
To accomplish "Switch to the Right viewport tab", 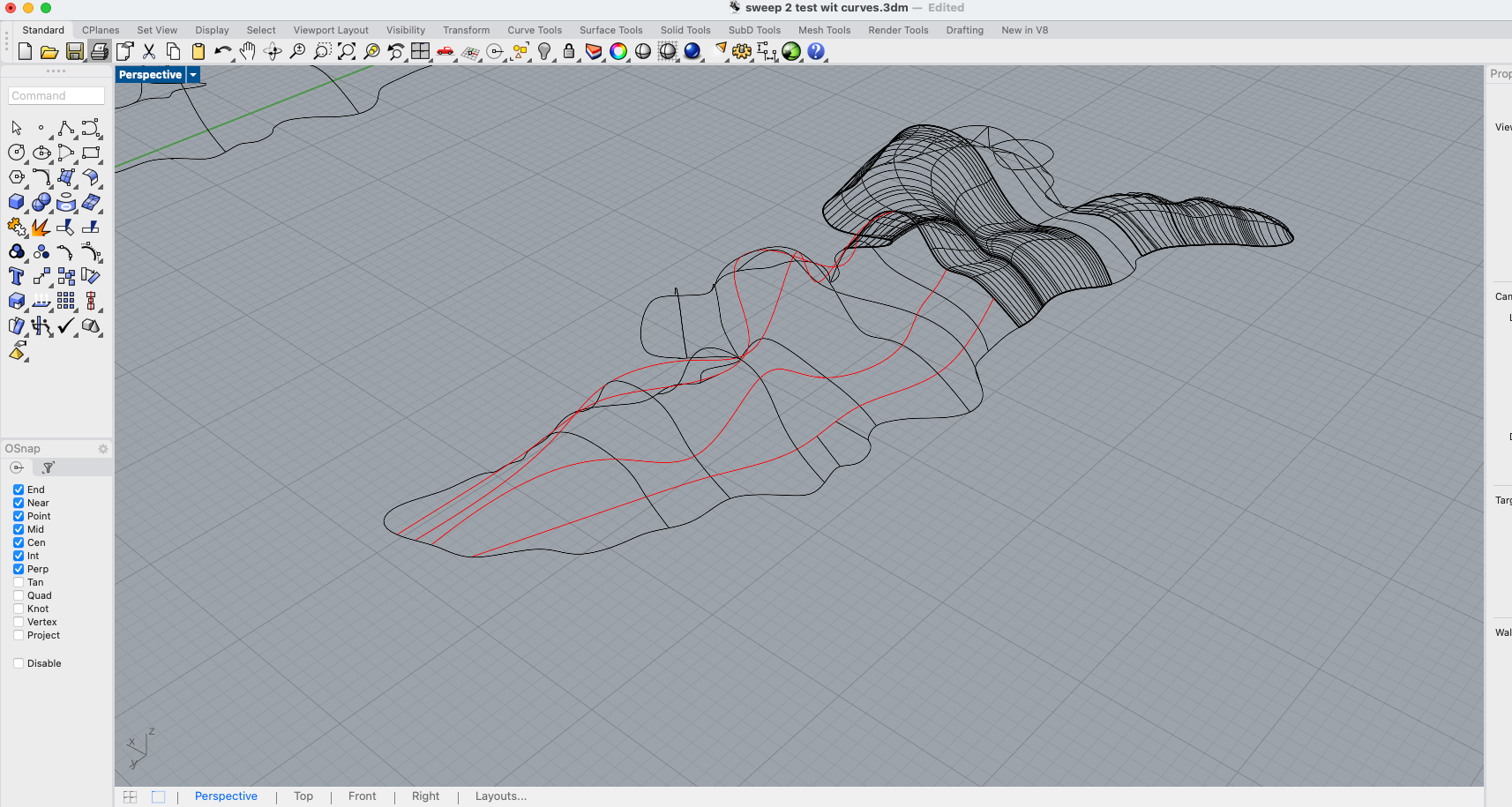I will pos(425,796).
